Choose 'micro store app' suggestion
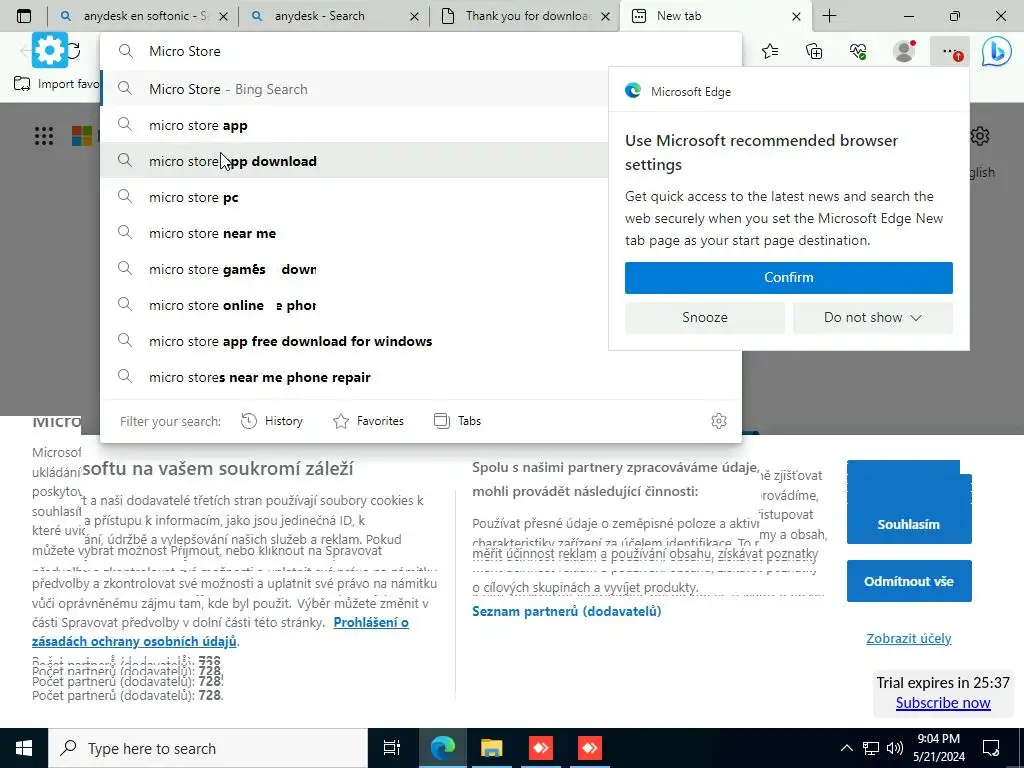Screen dimensions: 1024x768 (x=355, y=125)
